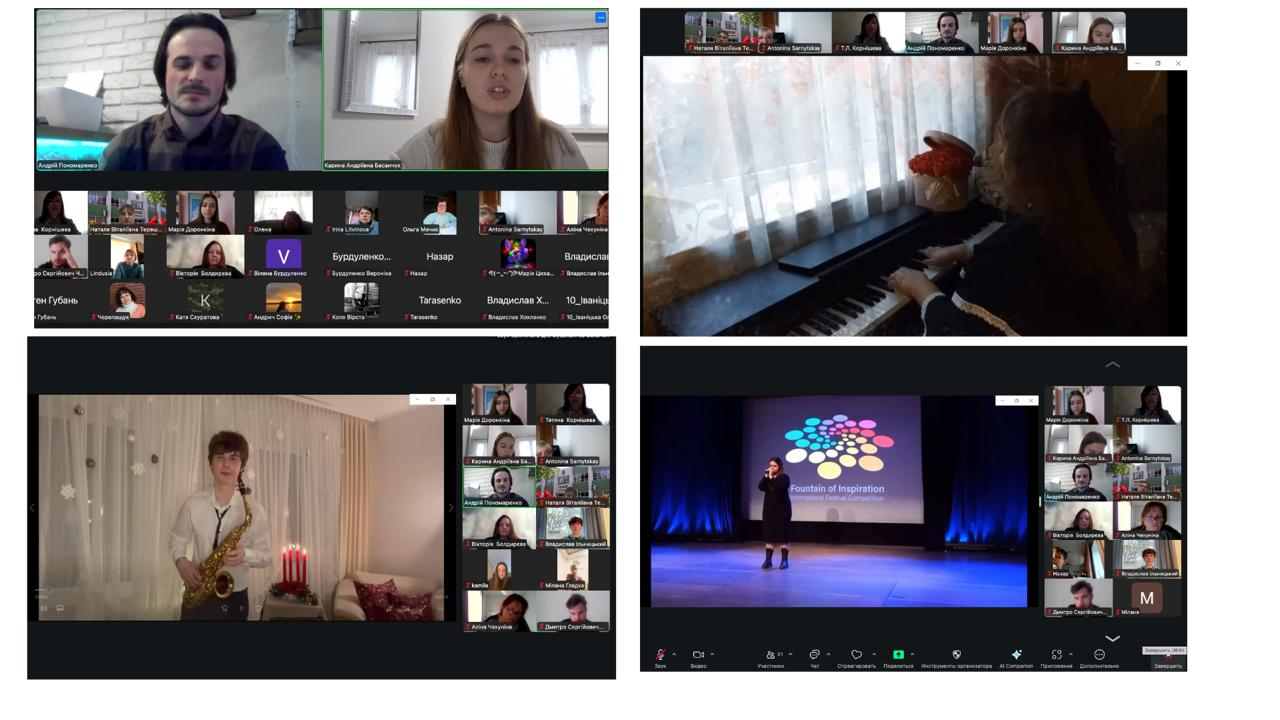Go to next slide arrow beside saxophone video

pos(450,508)
